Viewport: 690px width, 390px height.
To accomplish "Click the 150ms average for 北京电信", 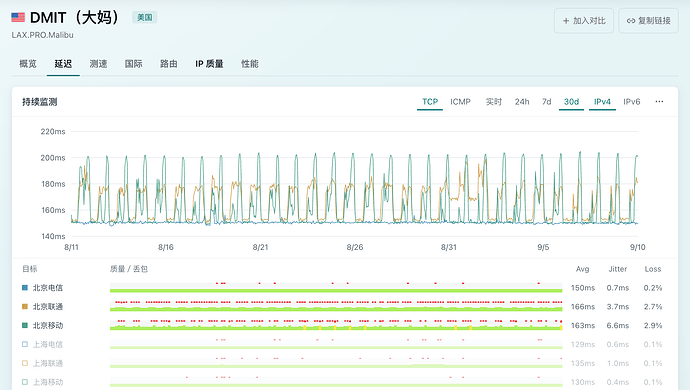I will pos(583,288).
